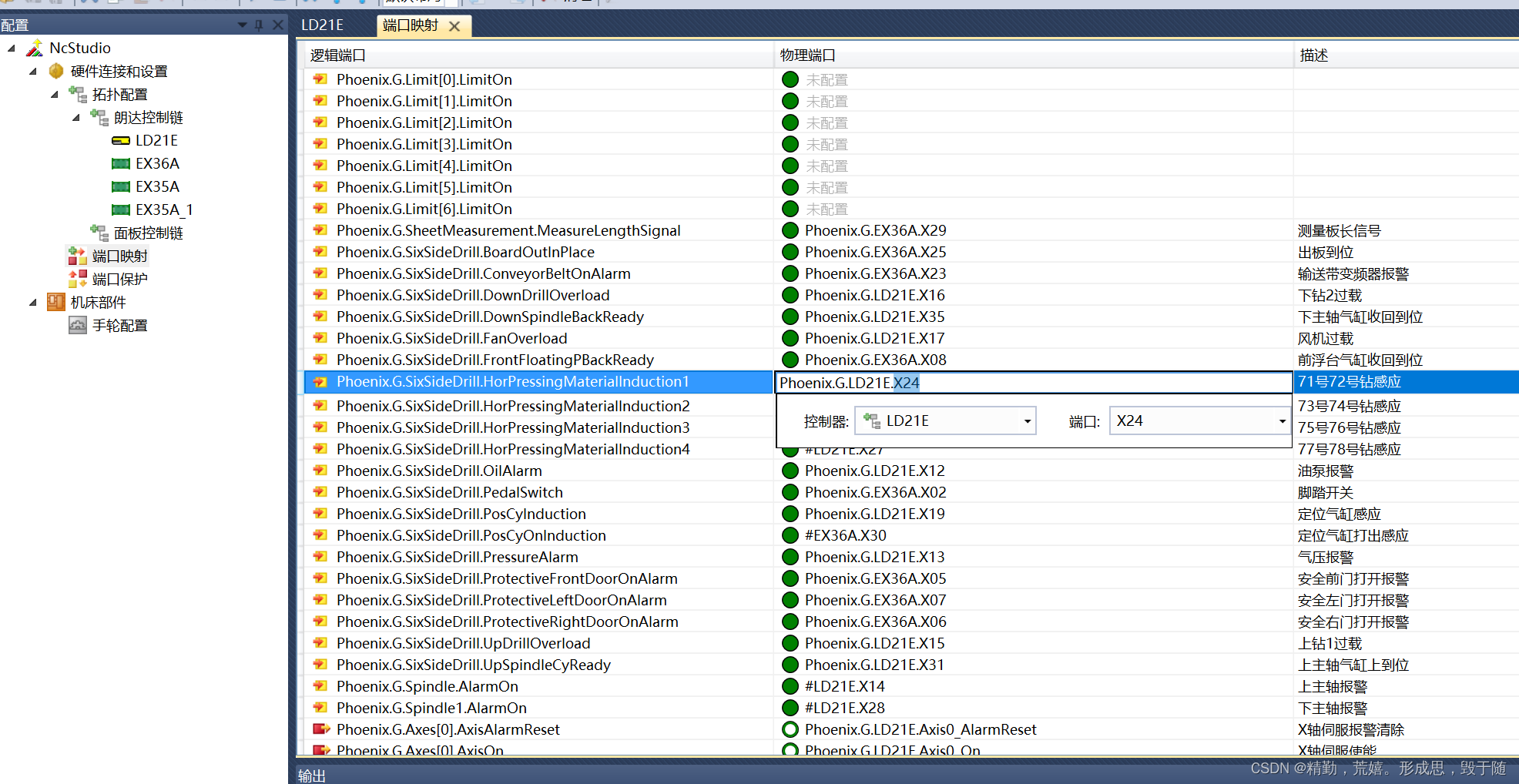Click 未配置 cell for Limit[6].LimitOn

pyautogui.click(x=827, y=209)
